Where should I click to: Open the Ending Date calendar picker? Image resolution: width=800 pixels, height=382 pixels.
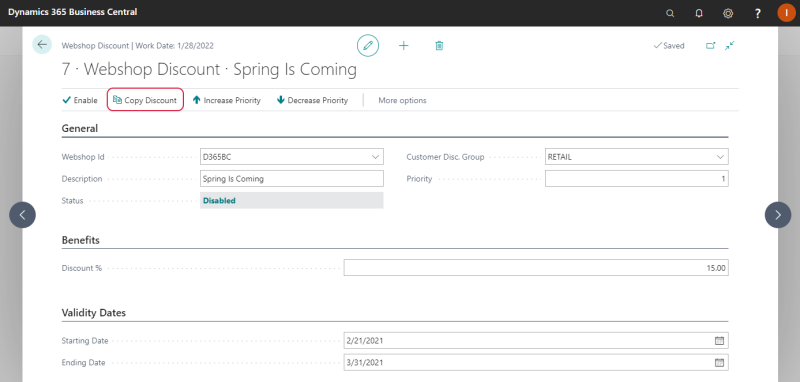(719, 363)
